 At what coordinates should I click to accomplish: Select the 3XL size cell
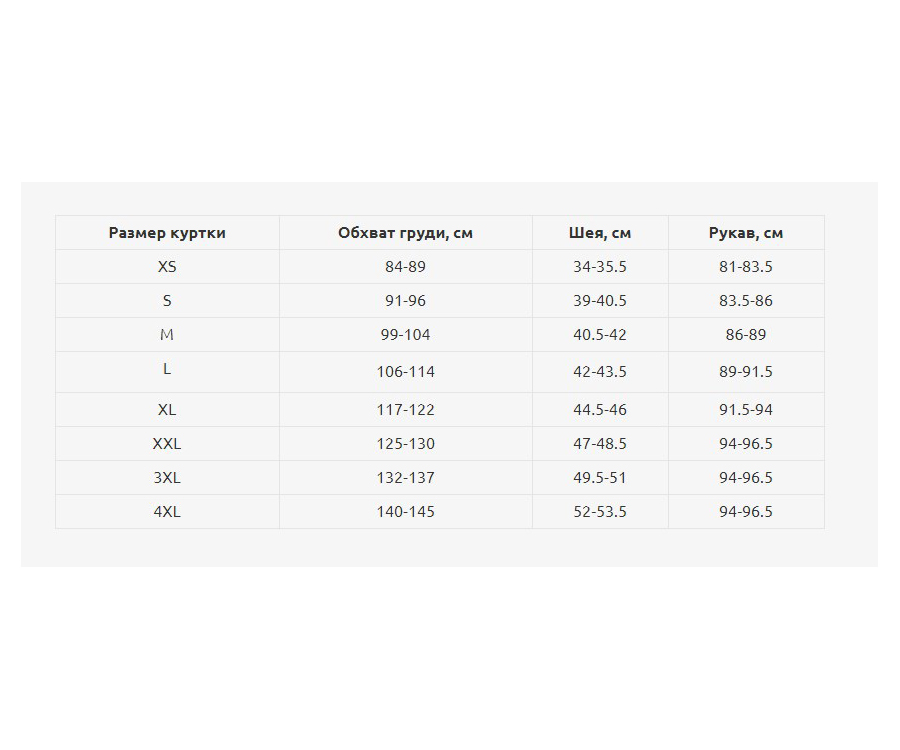(167, 478)
